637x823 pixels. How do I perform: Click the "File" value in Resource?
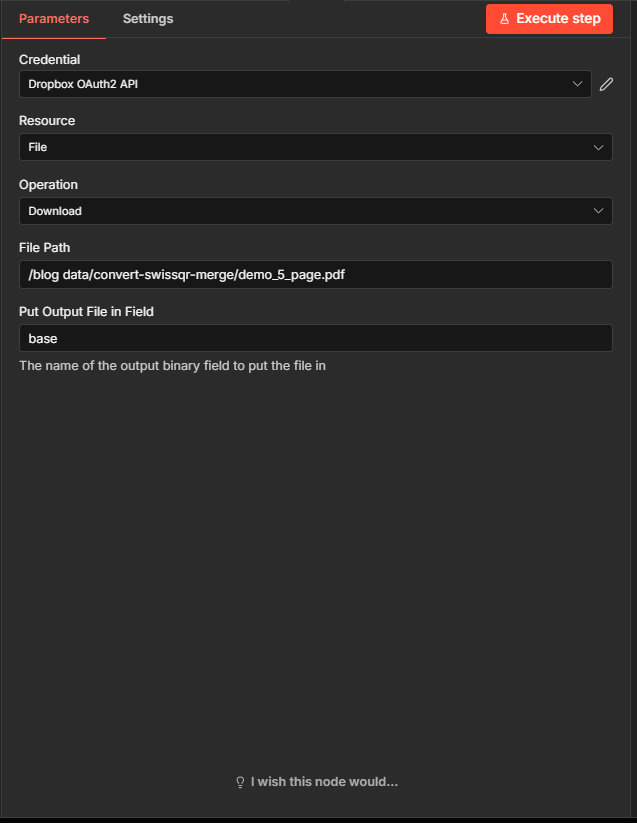click(38, 147)
